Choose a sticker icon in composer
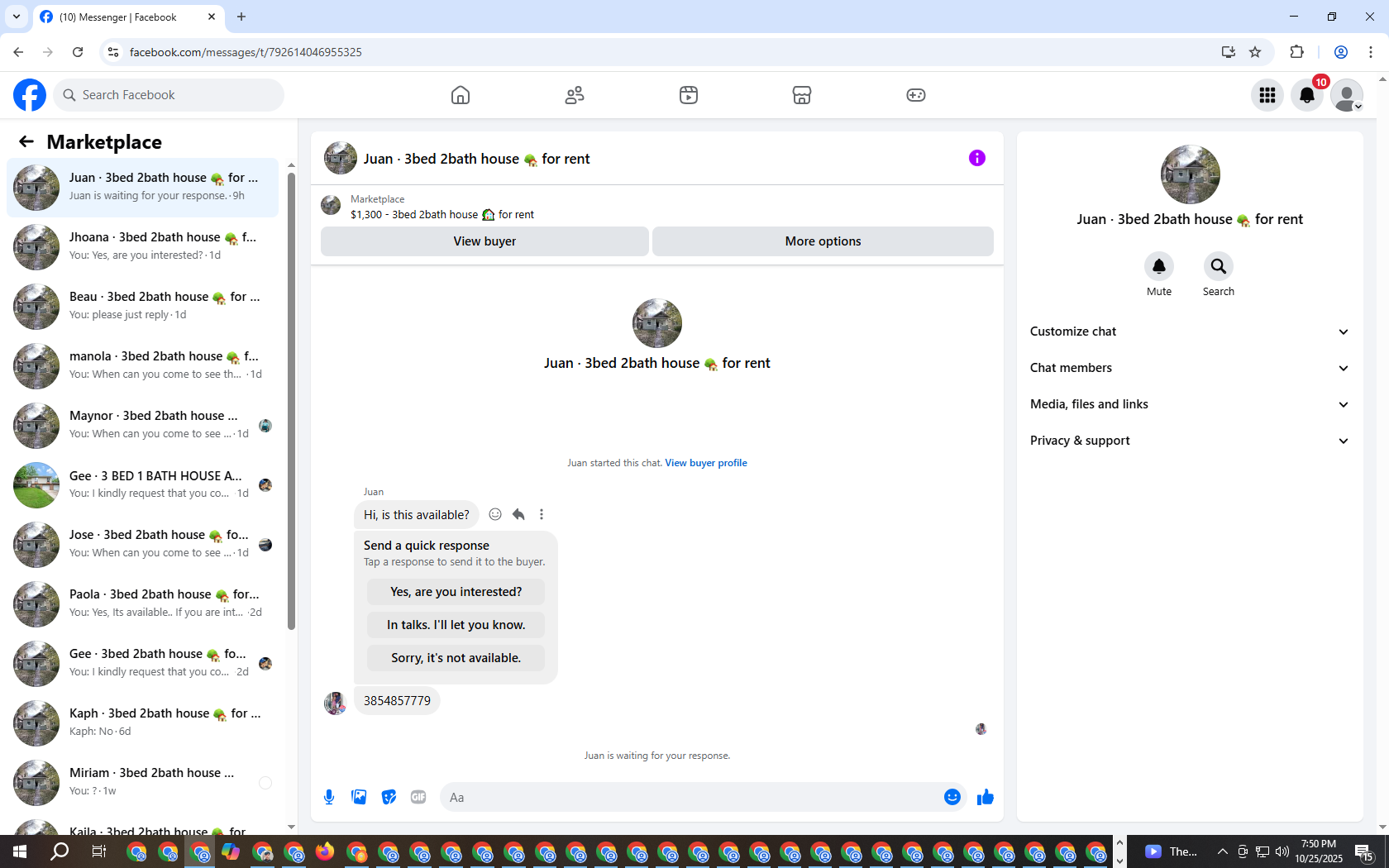Image resolution: width=1389 pixels, height=868 pixels. click(x=389, y=797)
